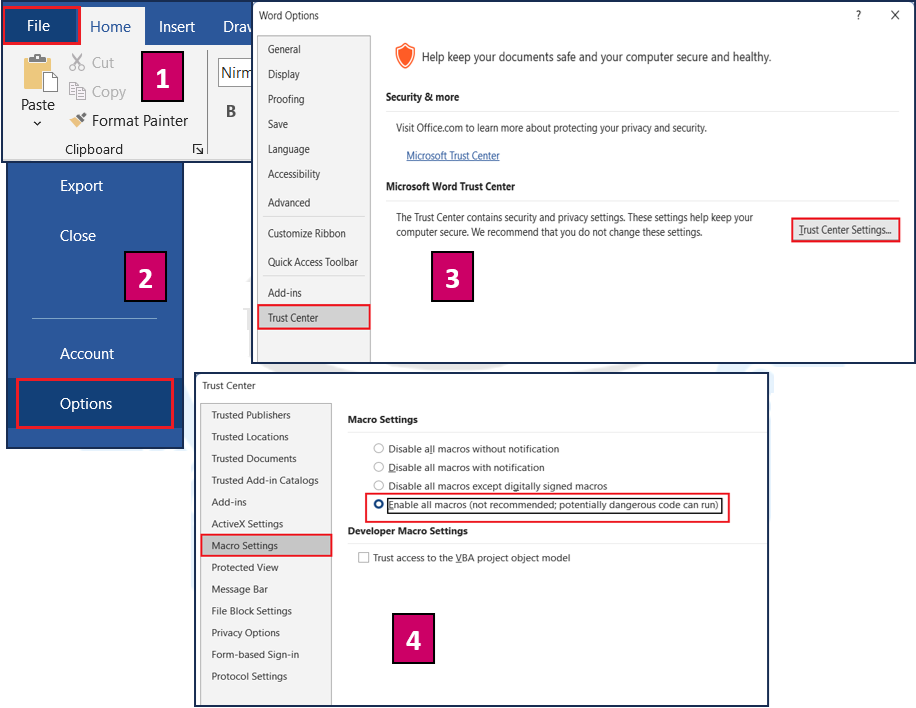Select Advanced category
The width and height of the screenshot is (916, 708).
[x=314, y=203]
